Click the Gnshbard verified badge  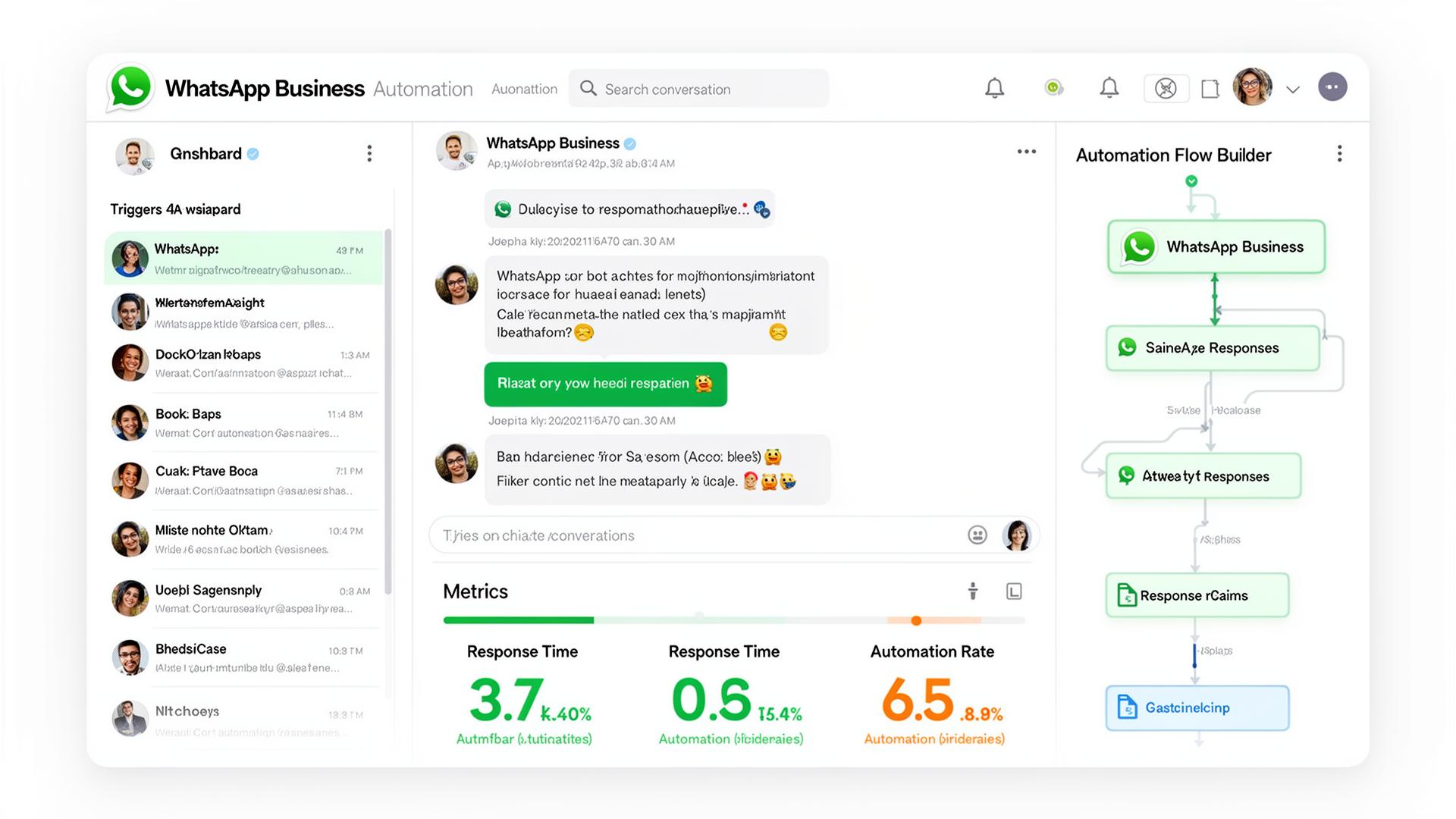click(253, 154)
